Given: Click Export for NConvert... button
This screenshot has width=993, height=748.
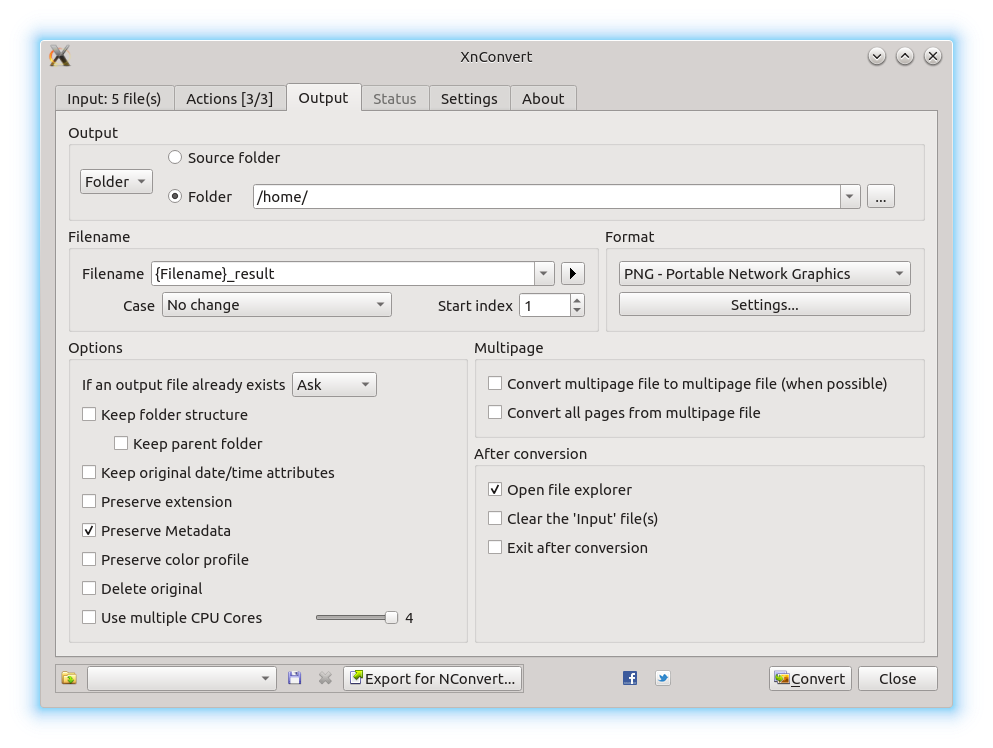Looking at the screenshot, I should [x=433, y=678].
